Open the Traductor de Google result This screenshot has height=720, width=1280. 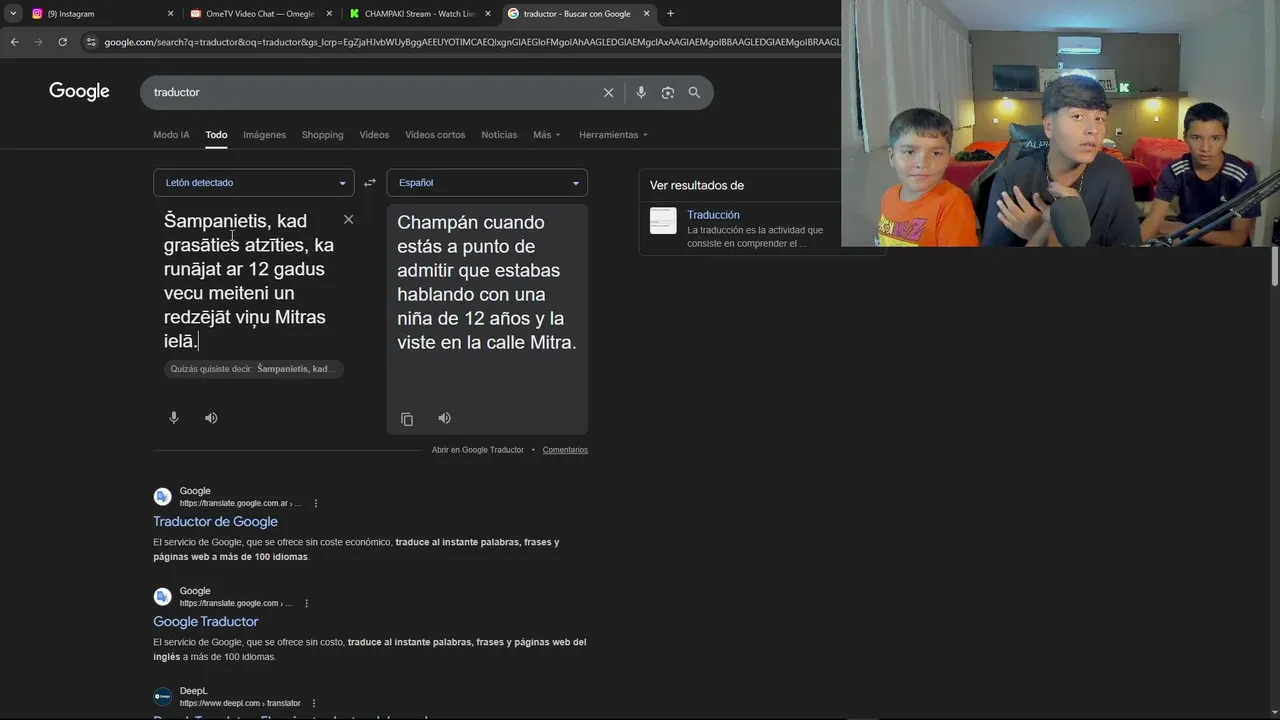pos(215,522)
